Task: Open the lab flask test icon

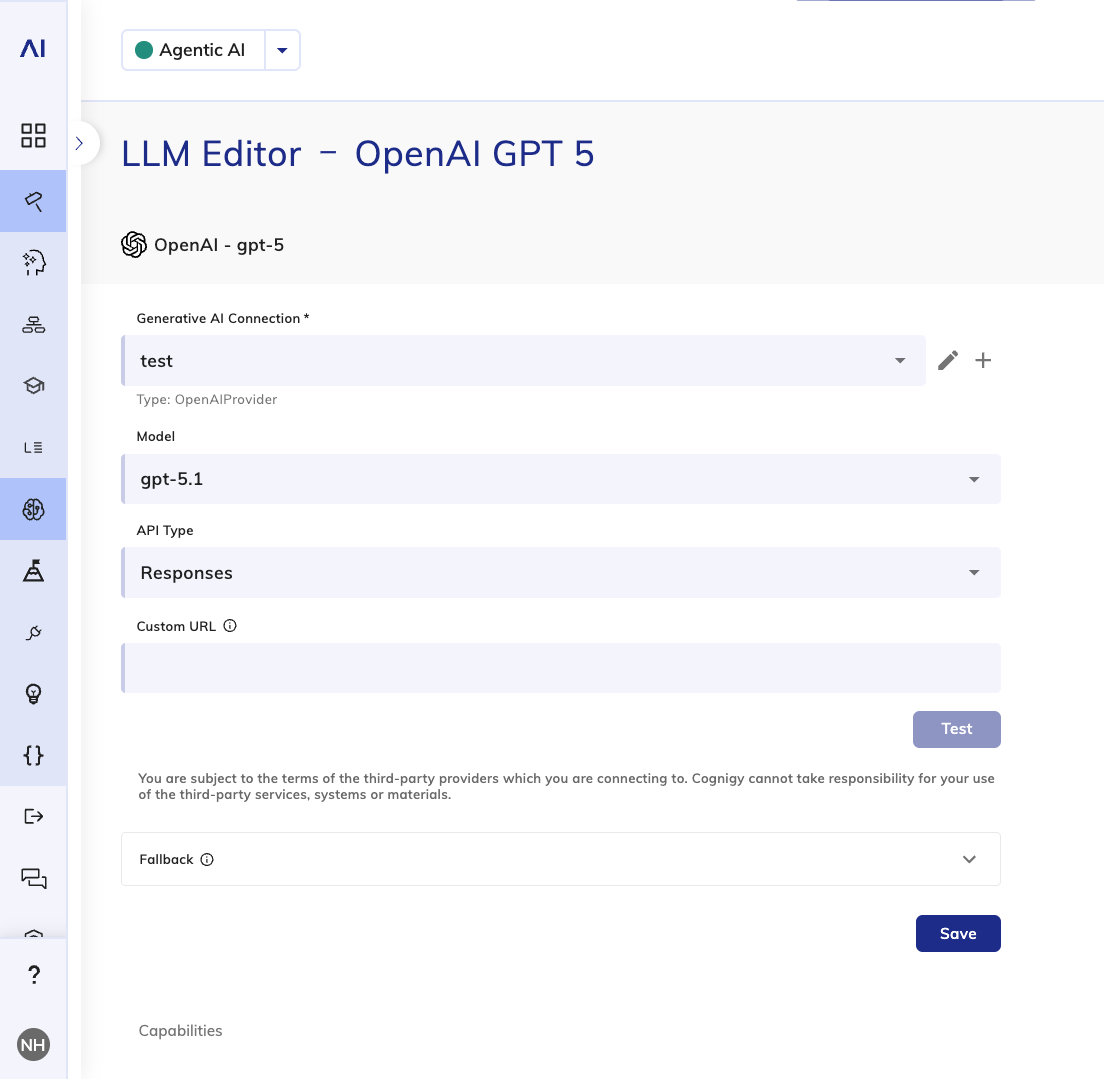Action: [x=33, y=570]
